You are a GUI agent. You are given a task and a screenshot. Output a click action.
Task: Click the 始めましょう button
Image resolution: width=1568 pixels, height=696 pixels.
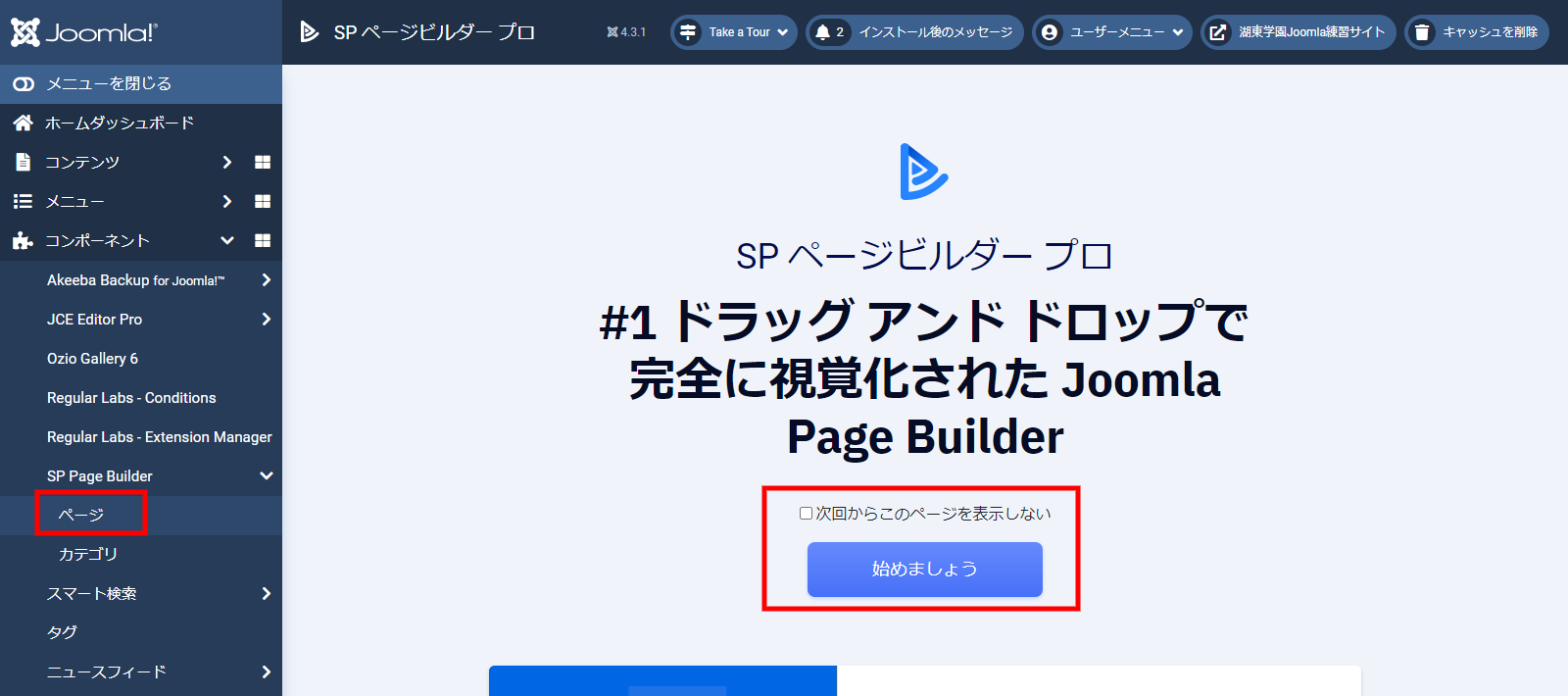(924, 570)
